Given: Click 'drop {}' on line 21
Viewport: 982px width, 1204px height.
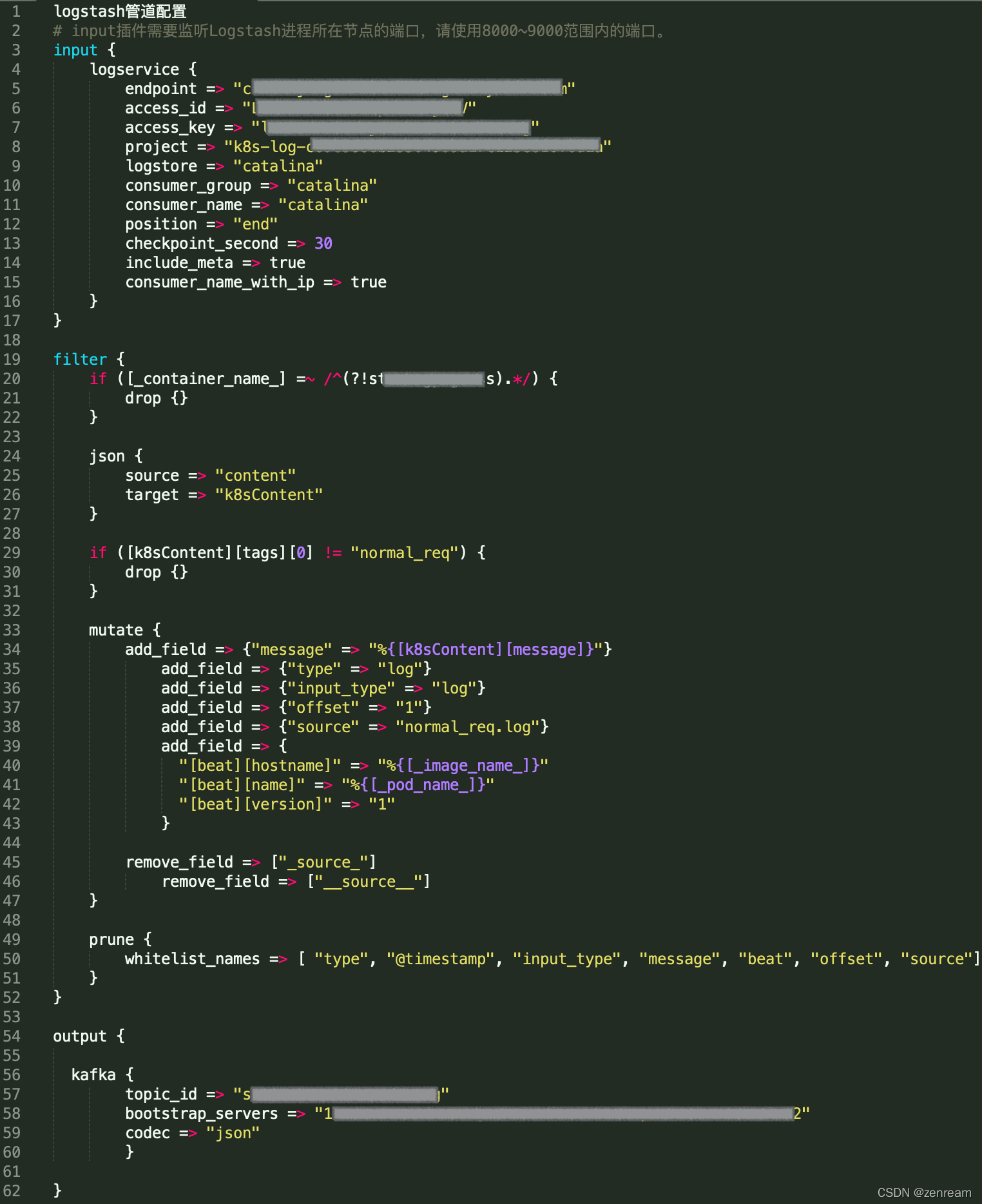Looking at the screenshot, I should 157,398.
